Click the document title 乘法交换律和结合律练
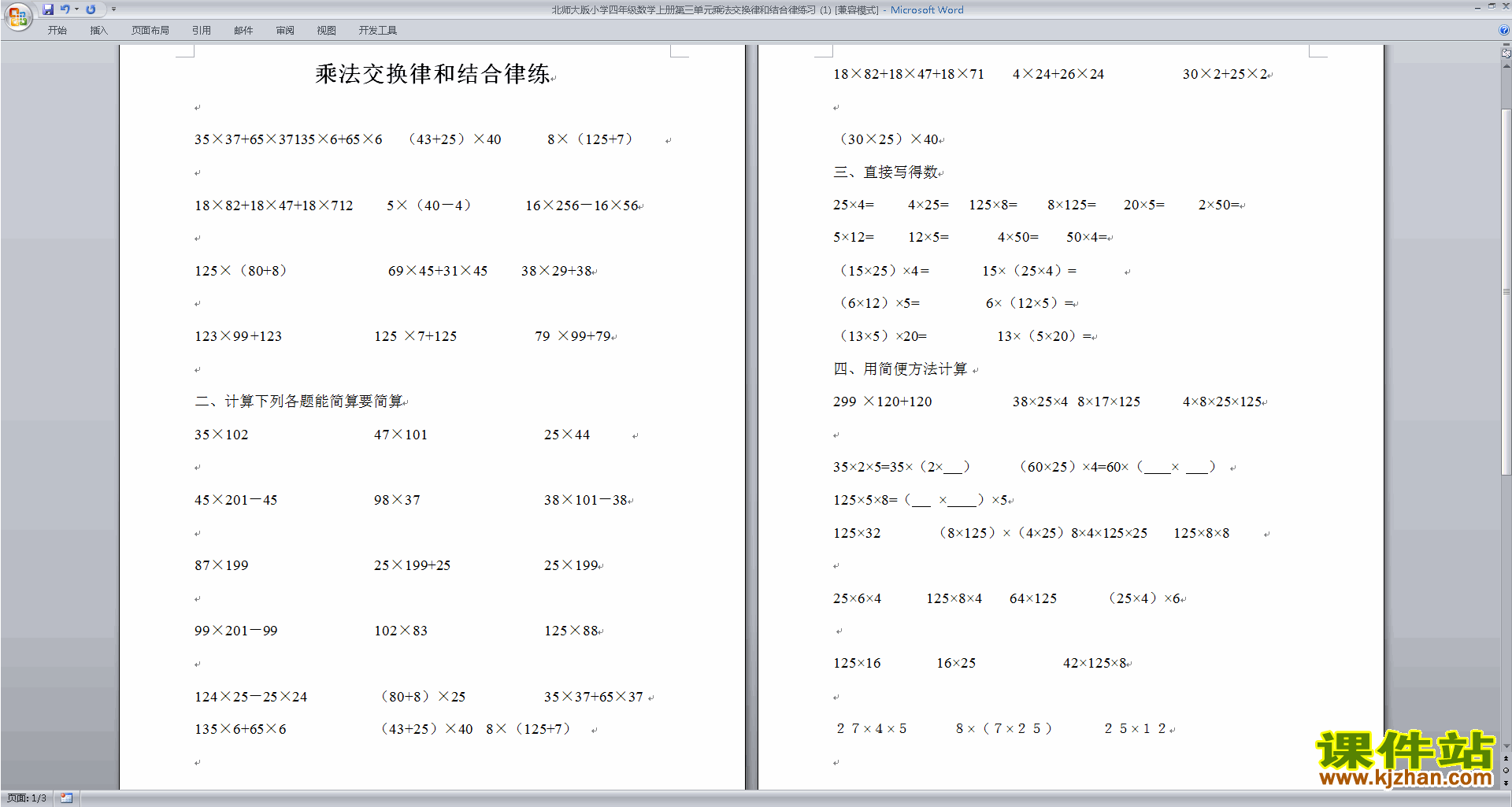1512x807 pixels. [432, 74]
